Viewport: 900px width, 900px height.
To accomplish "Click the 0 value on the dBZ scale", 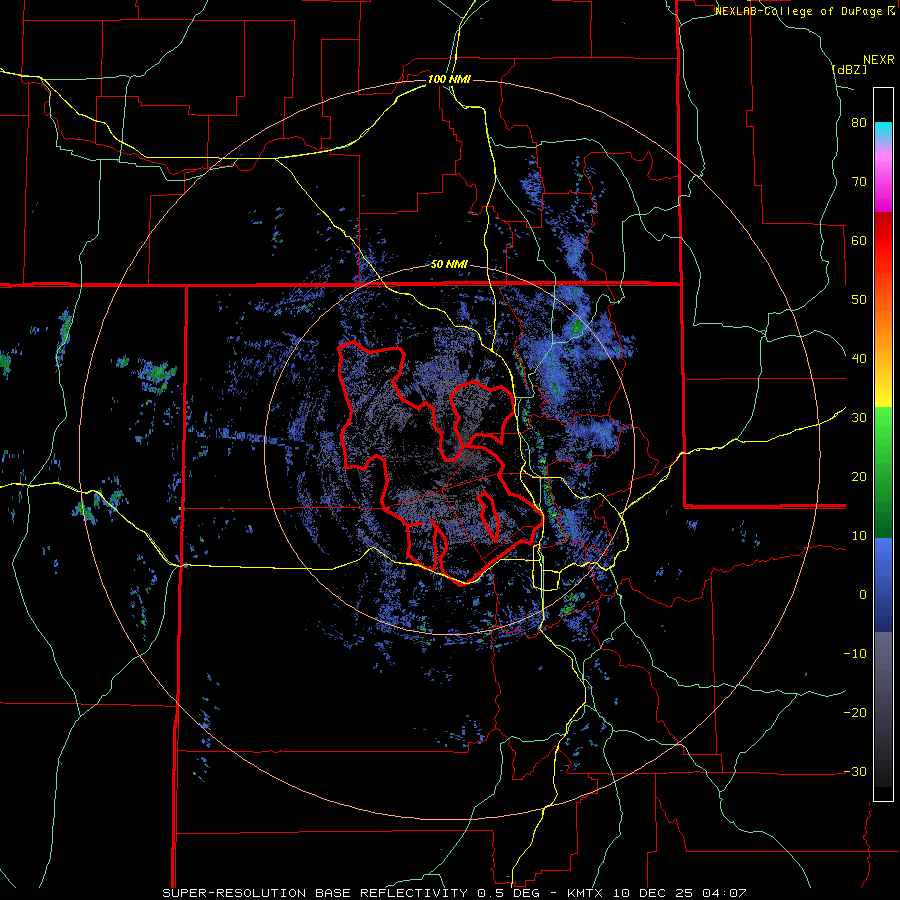I will click(863, 595).
